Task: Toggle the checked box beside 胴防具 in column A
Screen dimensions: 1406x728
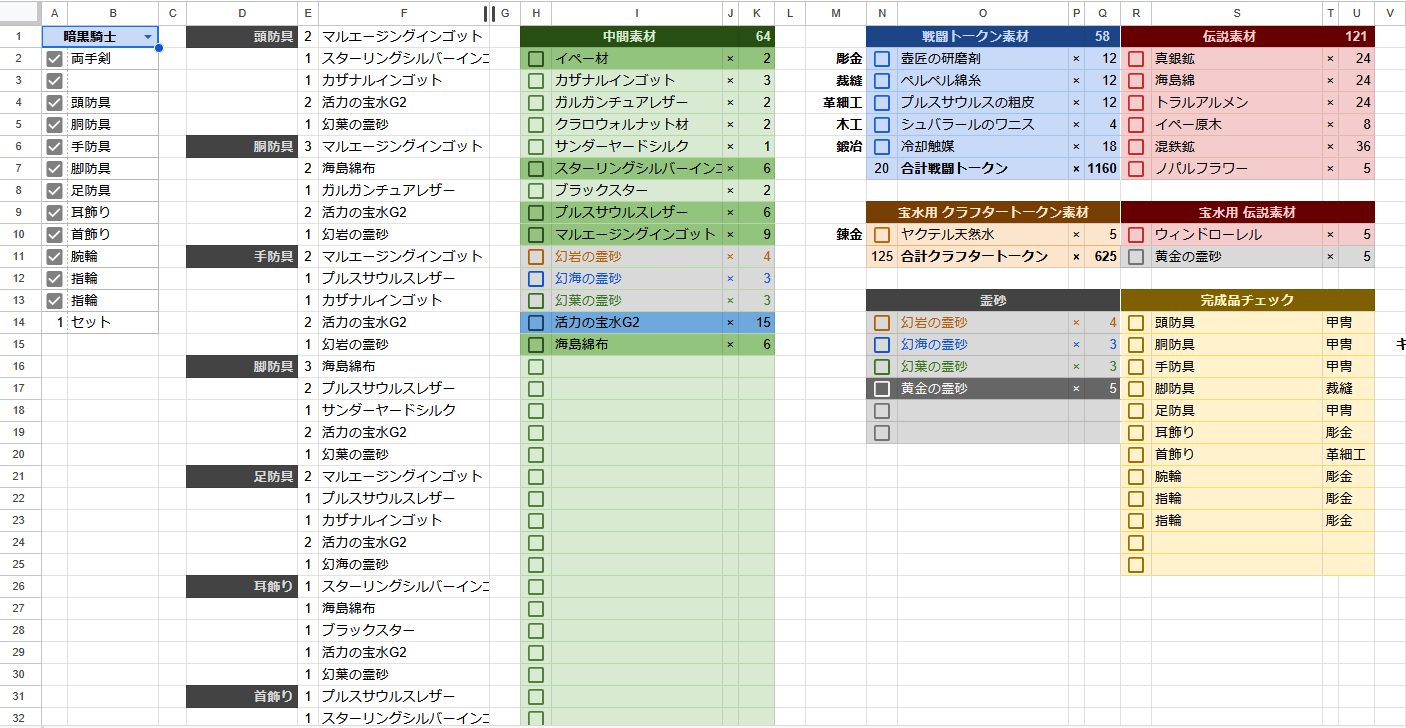Action: point(55,125)
